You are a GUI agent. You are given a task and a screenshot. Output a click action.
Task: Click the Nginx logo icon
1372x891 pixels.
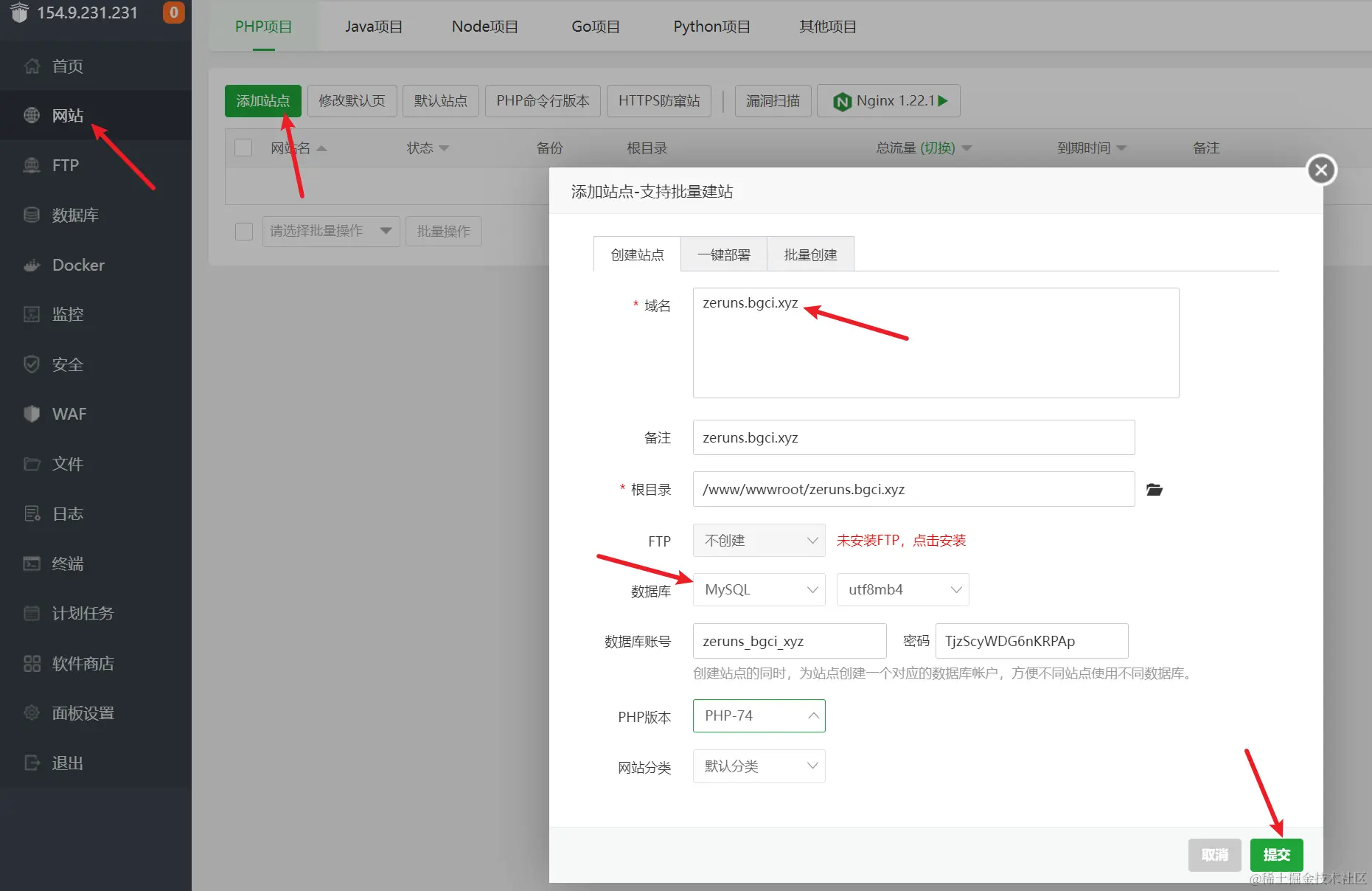842,101
